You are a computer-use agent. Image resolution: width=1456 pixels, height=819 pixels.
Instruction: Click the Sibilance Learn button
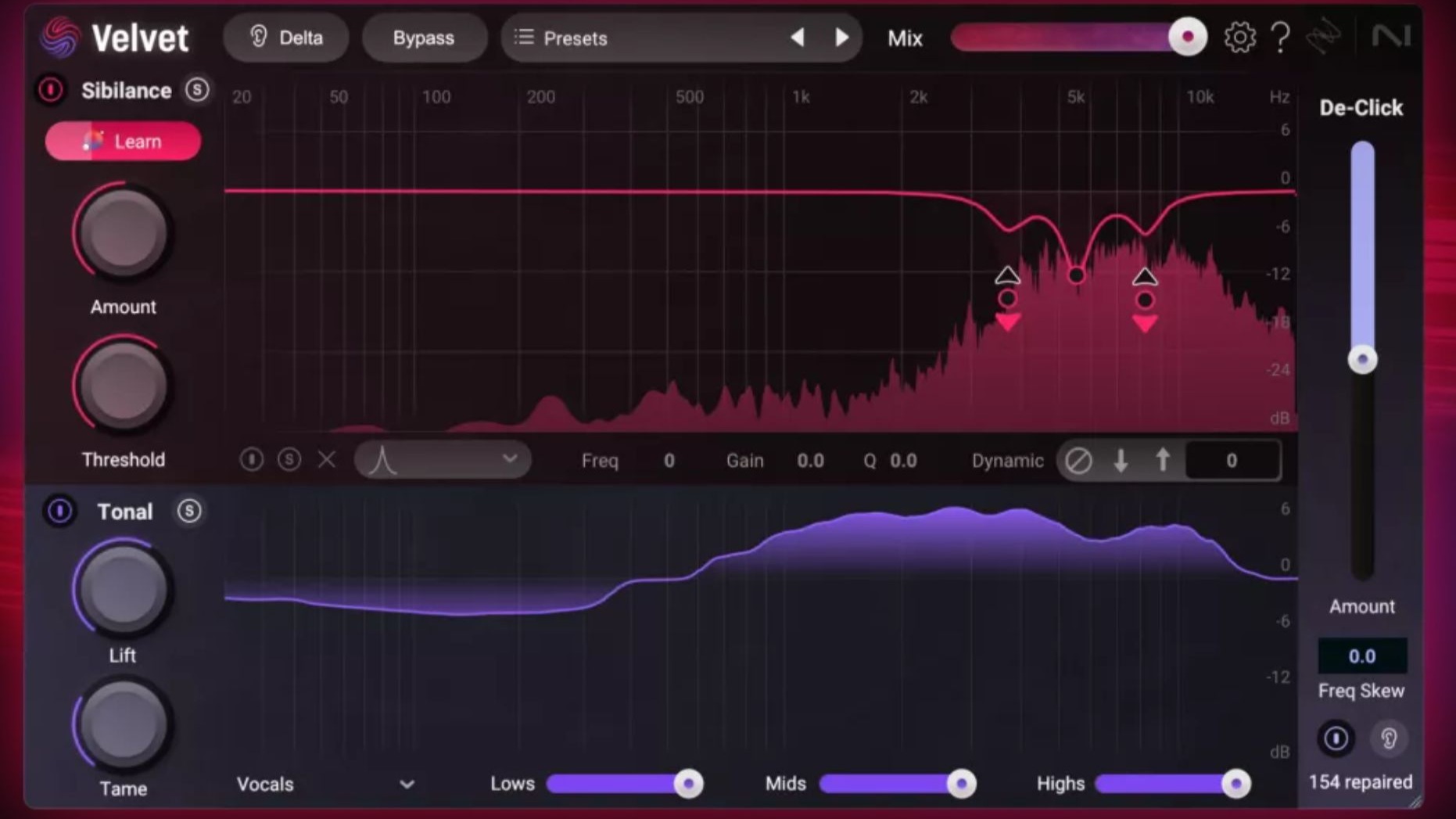[123, 142]
